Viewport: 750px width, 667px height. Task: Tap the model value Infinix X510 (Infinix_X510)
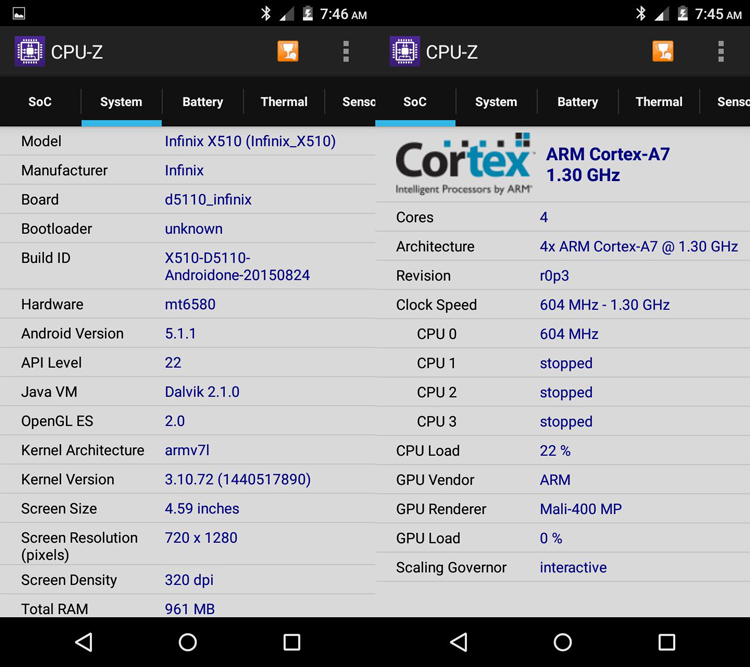[x=250, y=141]
